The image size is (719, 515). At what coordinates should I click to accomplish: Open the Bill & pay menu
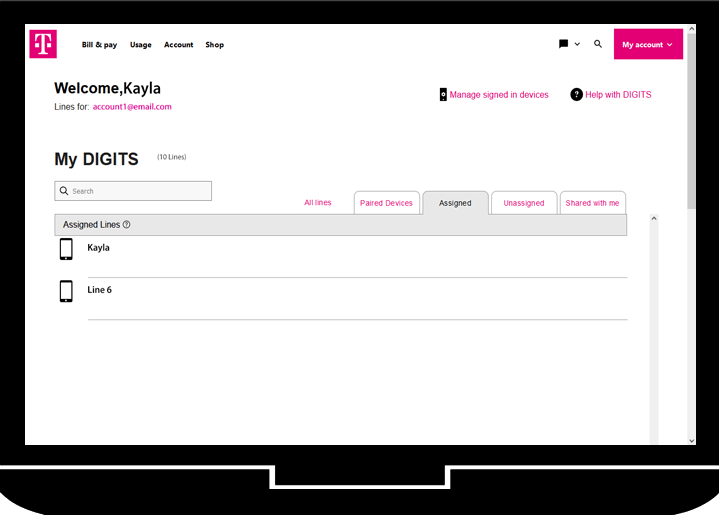coord(100,44)
